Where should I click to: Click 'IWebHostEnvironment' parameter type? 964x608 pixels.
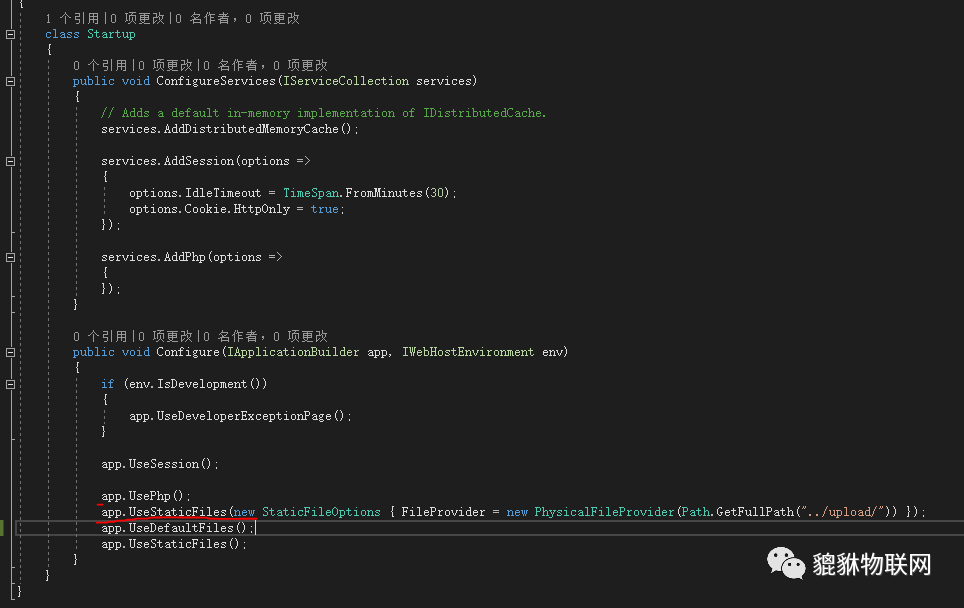[x=468, y=352]
